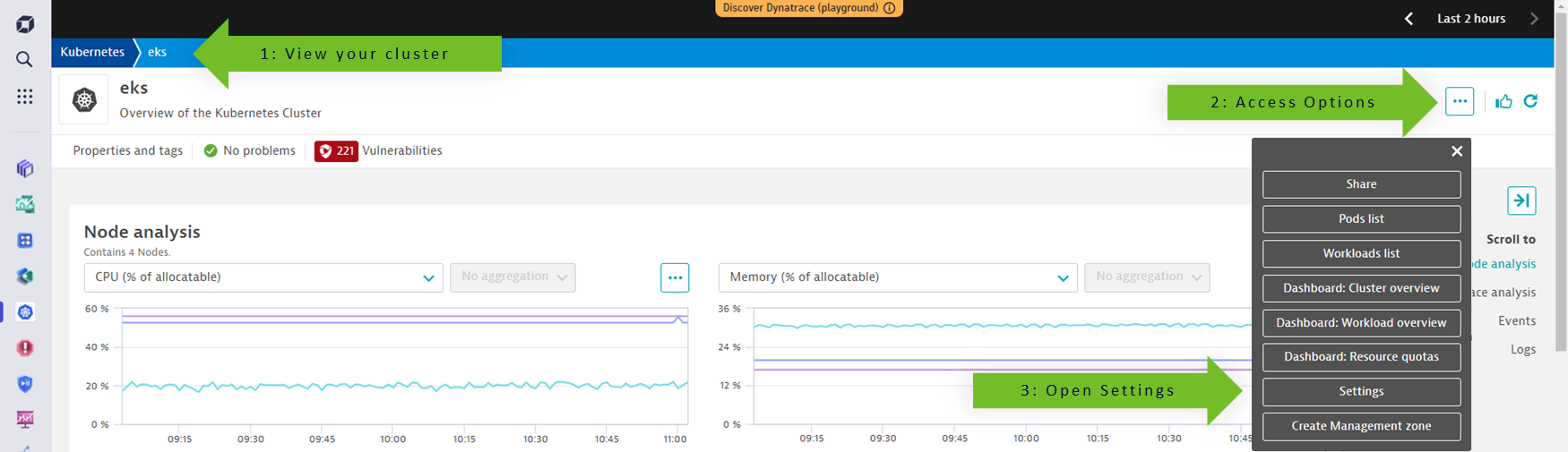This screenshot has height=452, width=1568.
Task: Select Pods list in the options menu
Action: click(x=1361, y=219)
